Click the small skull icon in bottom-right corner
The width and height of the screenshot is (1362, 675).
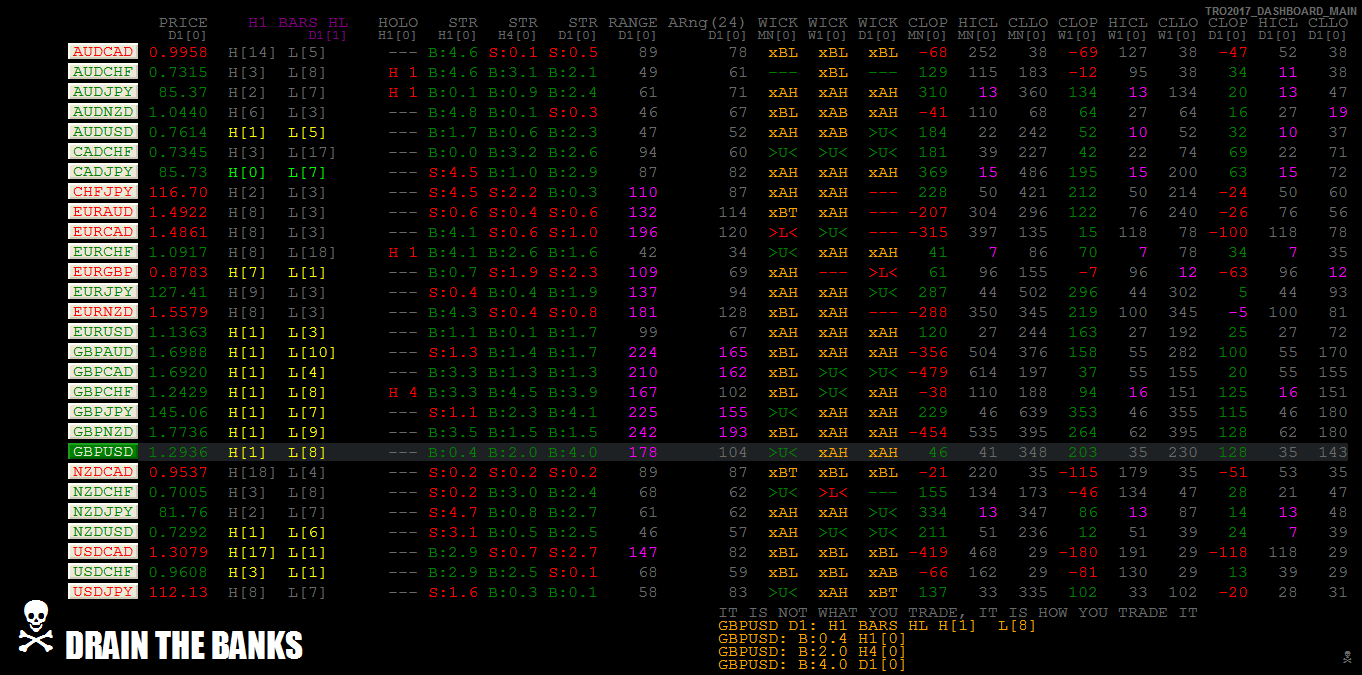pyautogui.click(x=1347, y=656)
